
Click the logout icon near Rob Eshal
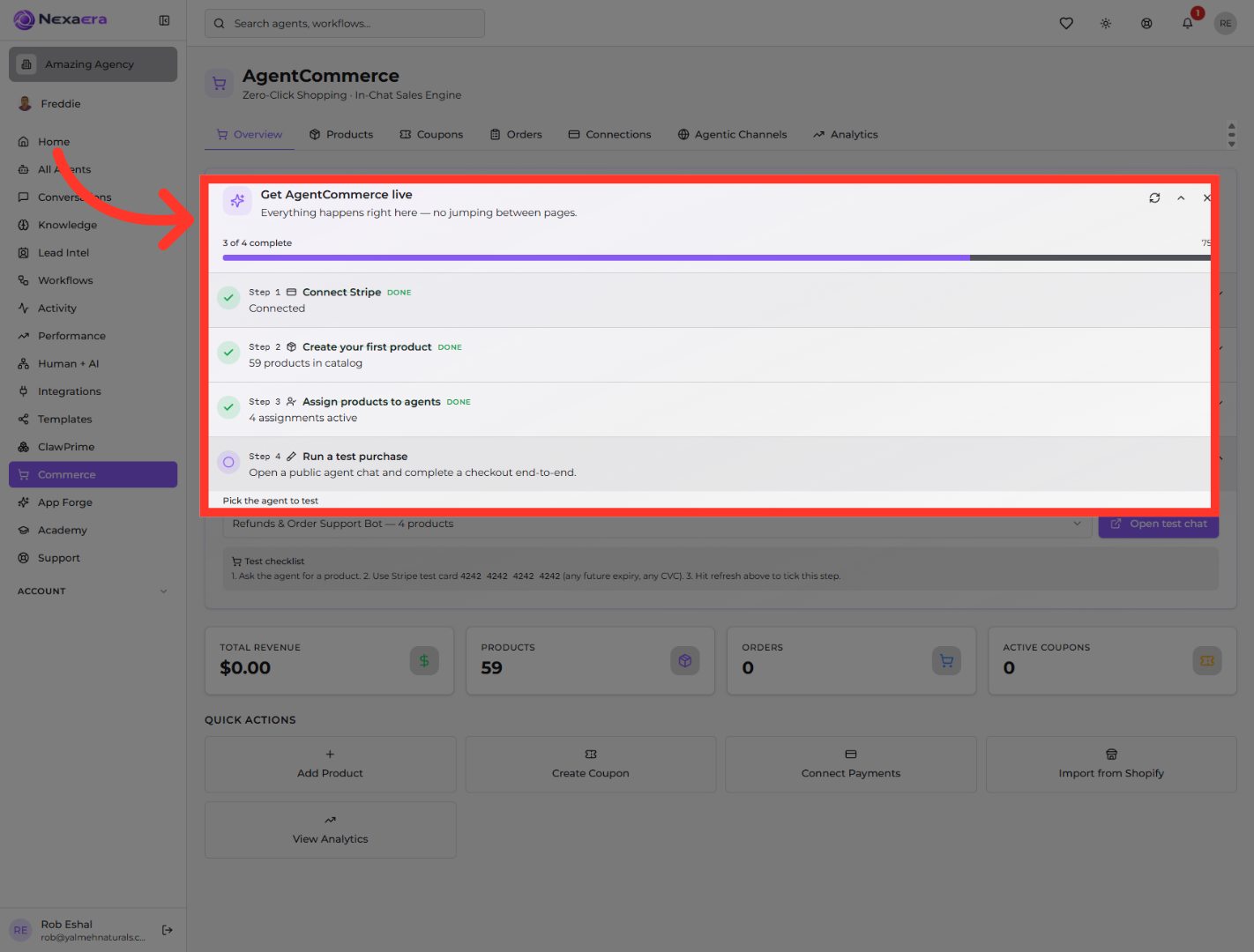(x=168, y=930)
